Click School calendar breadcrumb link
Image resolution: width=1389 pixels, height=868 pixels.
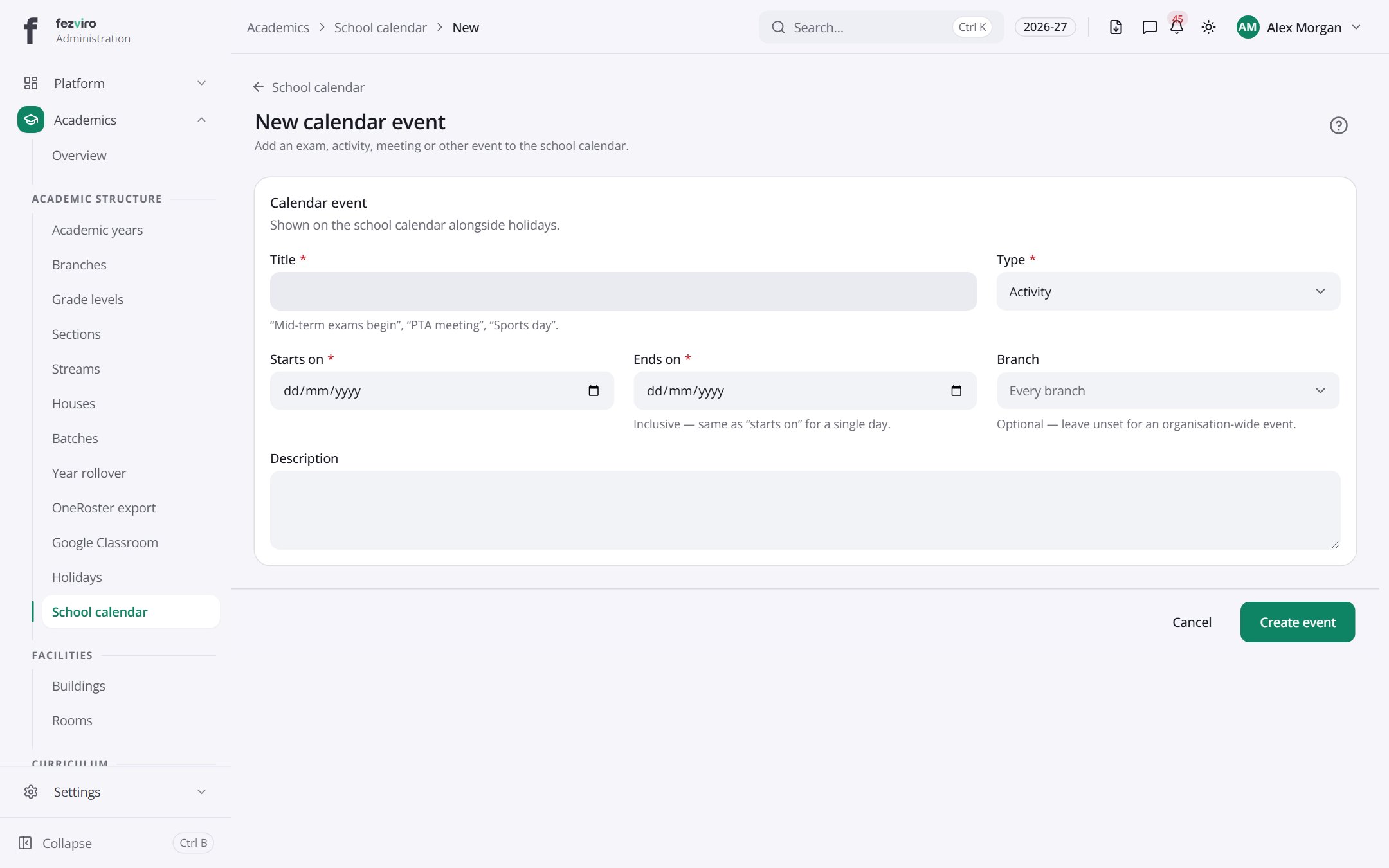click(x=380, y=27)
